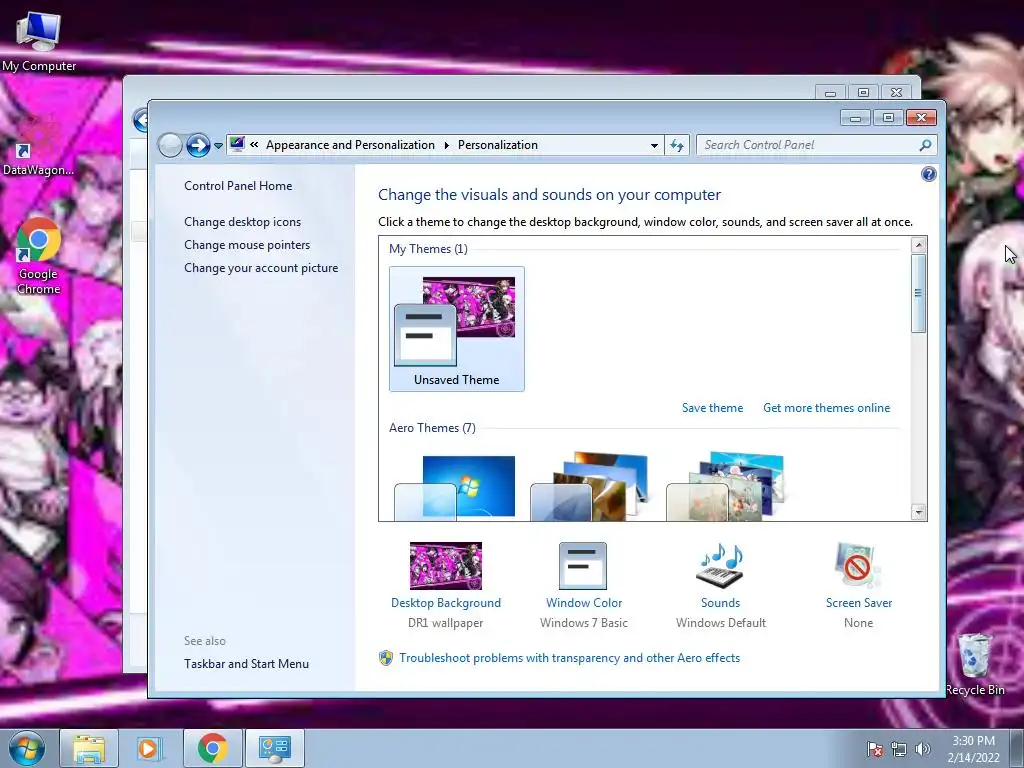1024x768 pixels.
Task: Click the network tray icon
Action: 899,749
